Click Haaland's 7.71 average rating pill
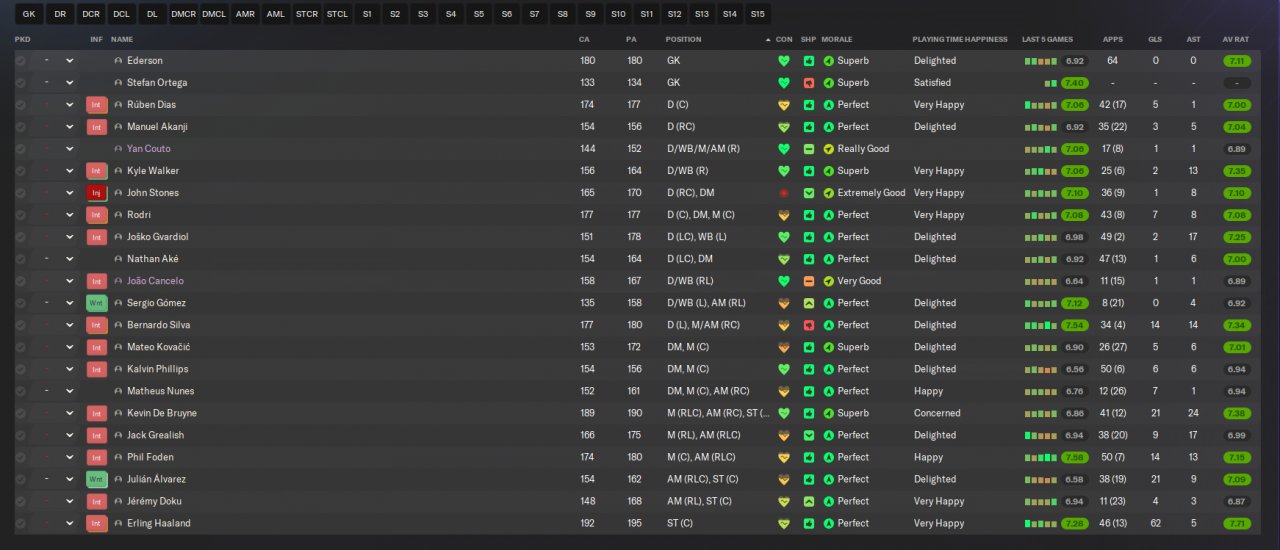 [1237, 523]
